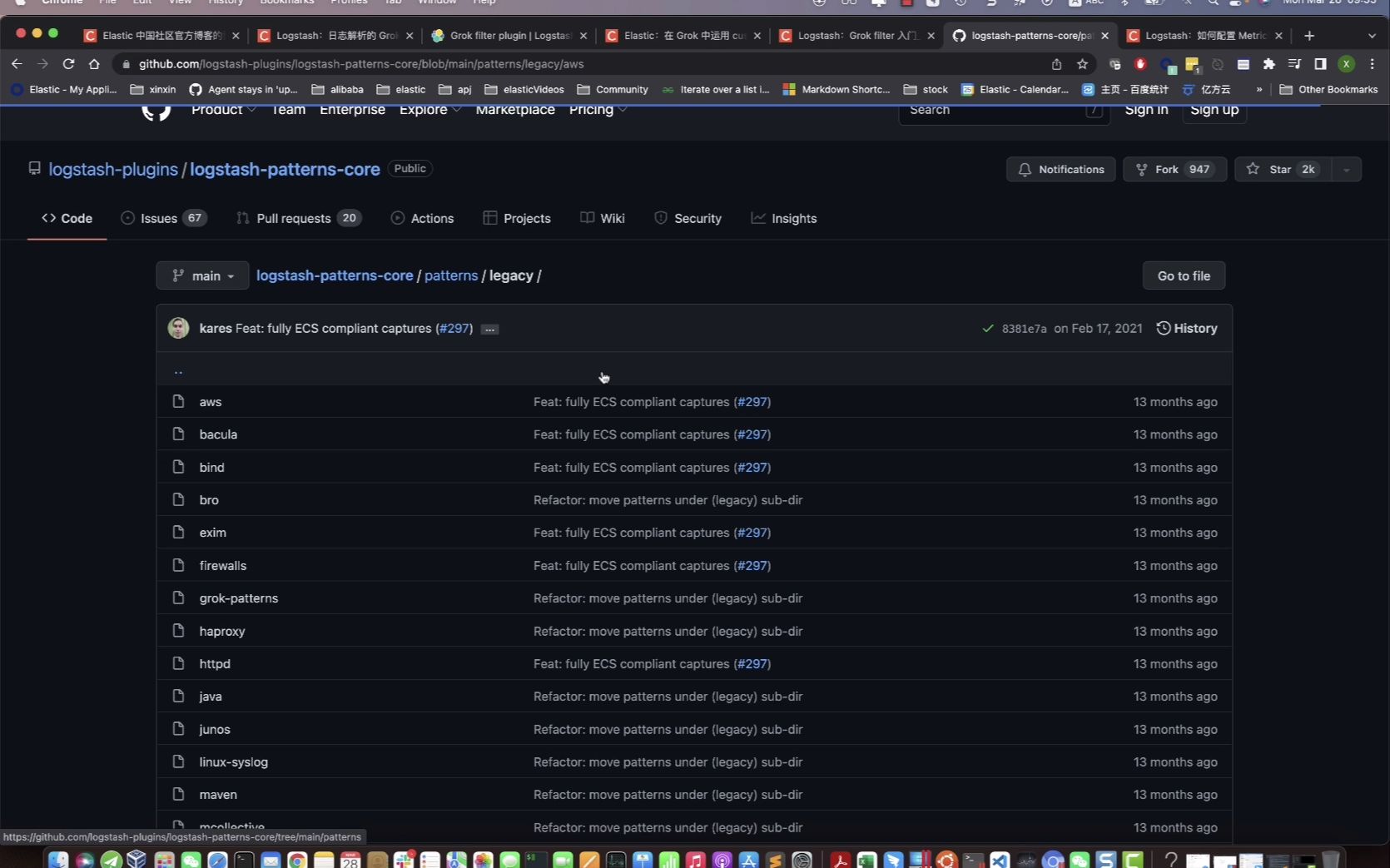Star the repository
This screenshot has height=868, width=1390.
tap(1283, 169)
